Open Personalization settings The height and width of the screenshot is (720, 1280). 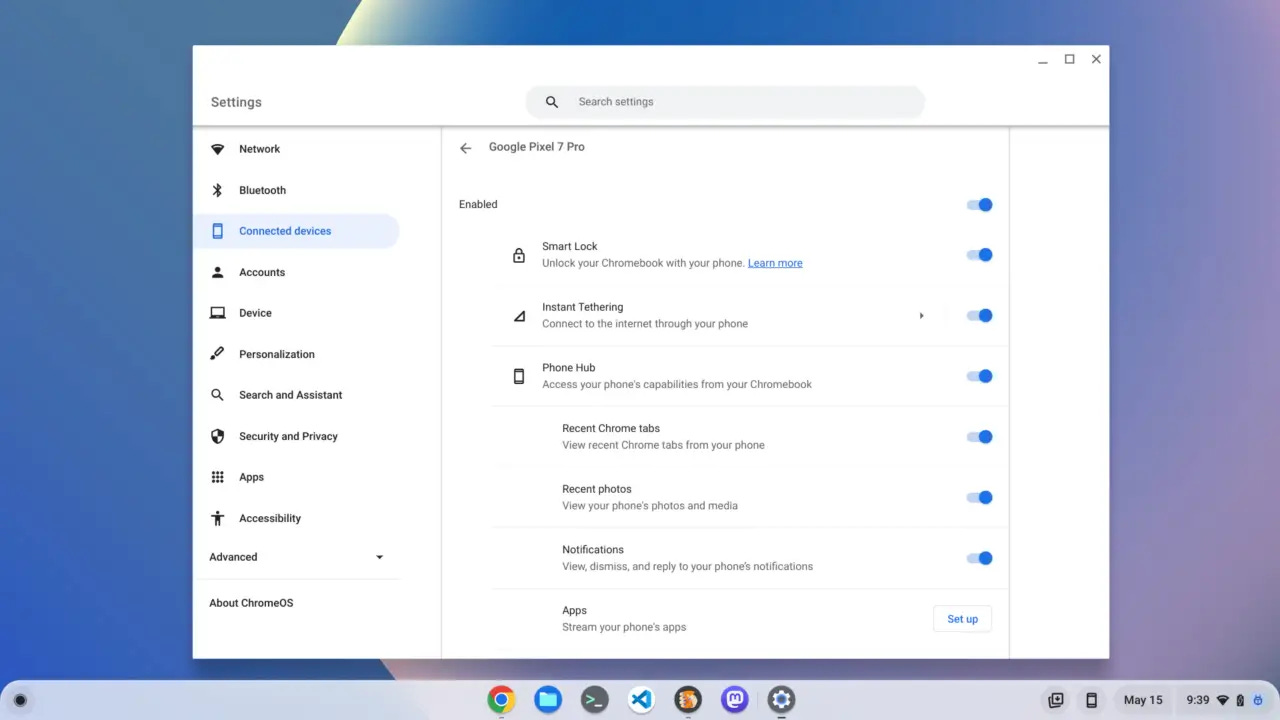[296, 354]
